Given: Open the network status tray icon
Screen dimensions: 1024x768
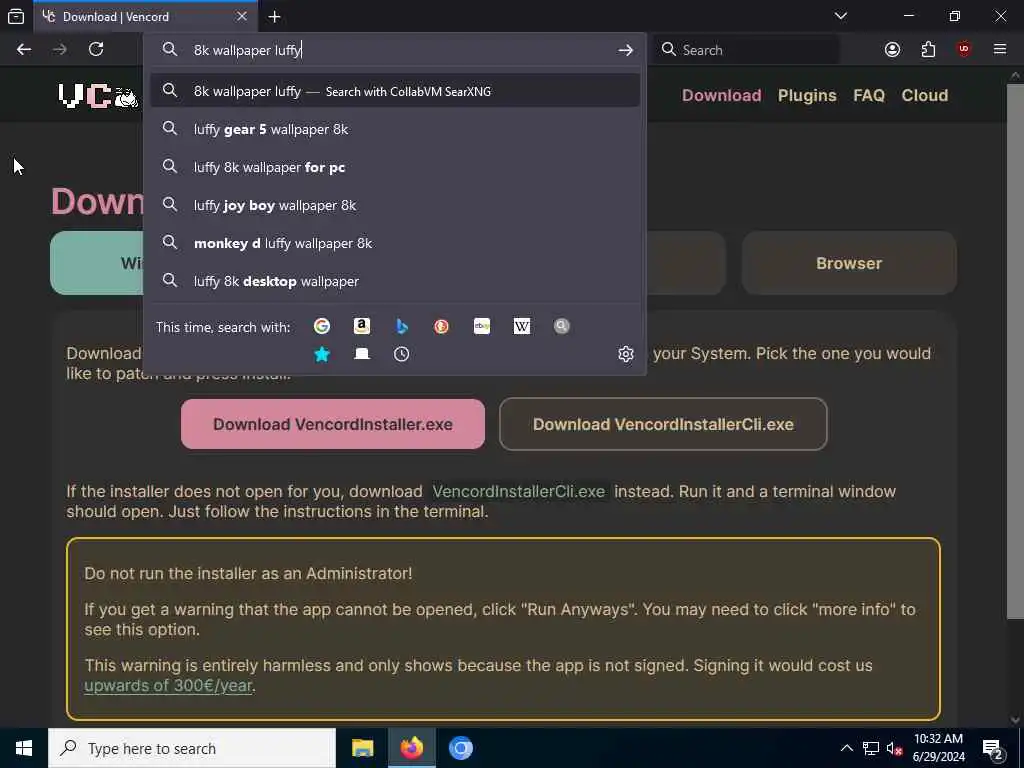Looking at the screenshot, I should (871, 748).
